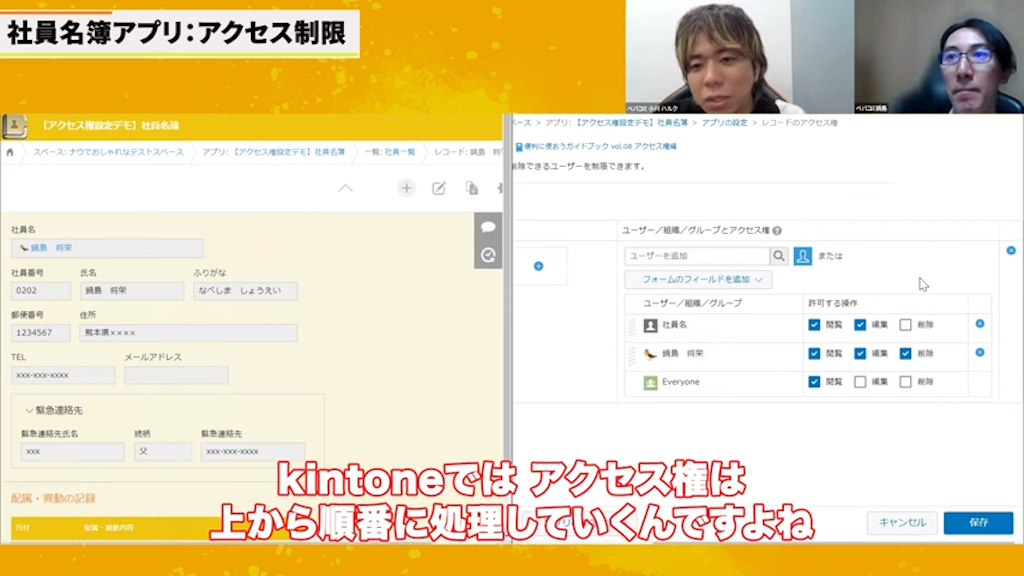Select the edit record pencil icon
This screenshot has width=1024, height=576.
click(440, 188)
